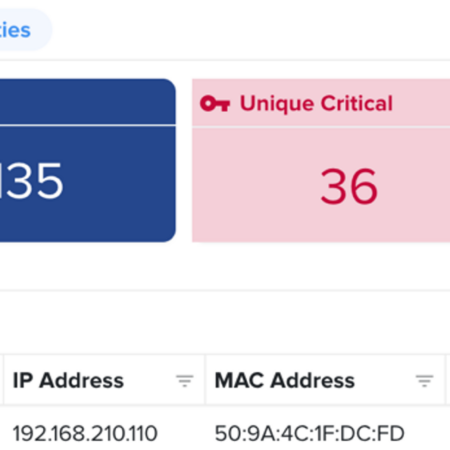Viewport: 450px width, 450px height.
Task: Click the column border right of MAC Address filter
Action: point(446,380)
